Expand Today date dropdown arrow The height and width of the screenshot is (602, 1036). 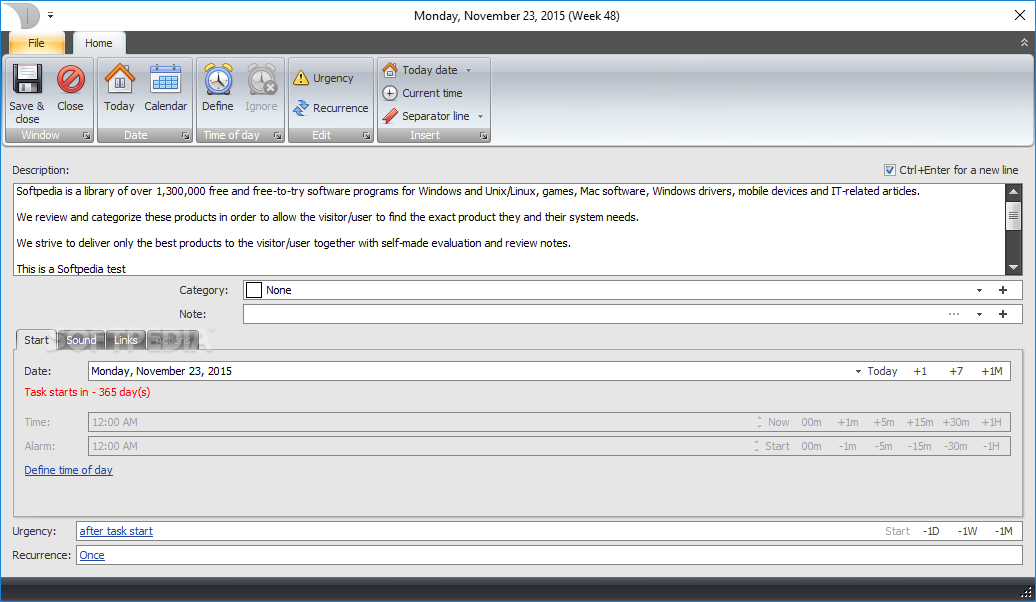[468, 70]
